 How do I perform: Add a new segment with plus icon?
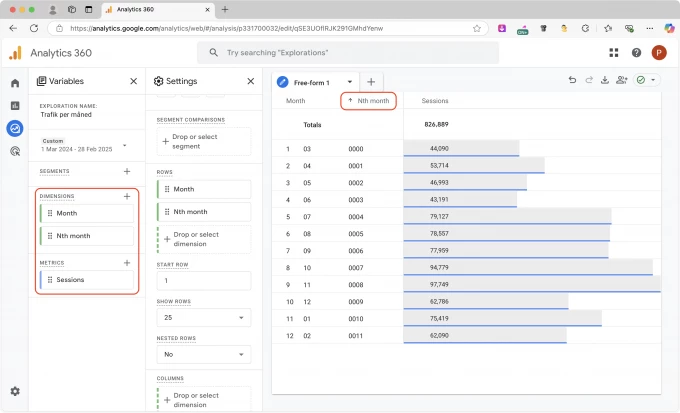(x=127, y=171)
